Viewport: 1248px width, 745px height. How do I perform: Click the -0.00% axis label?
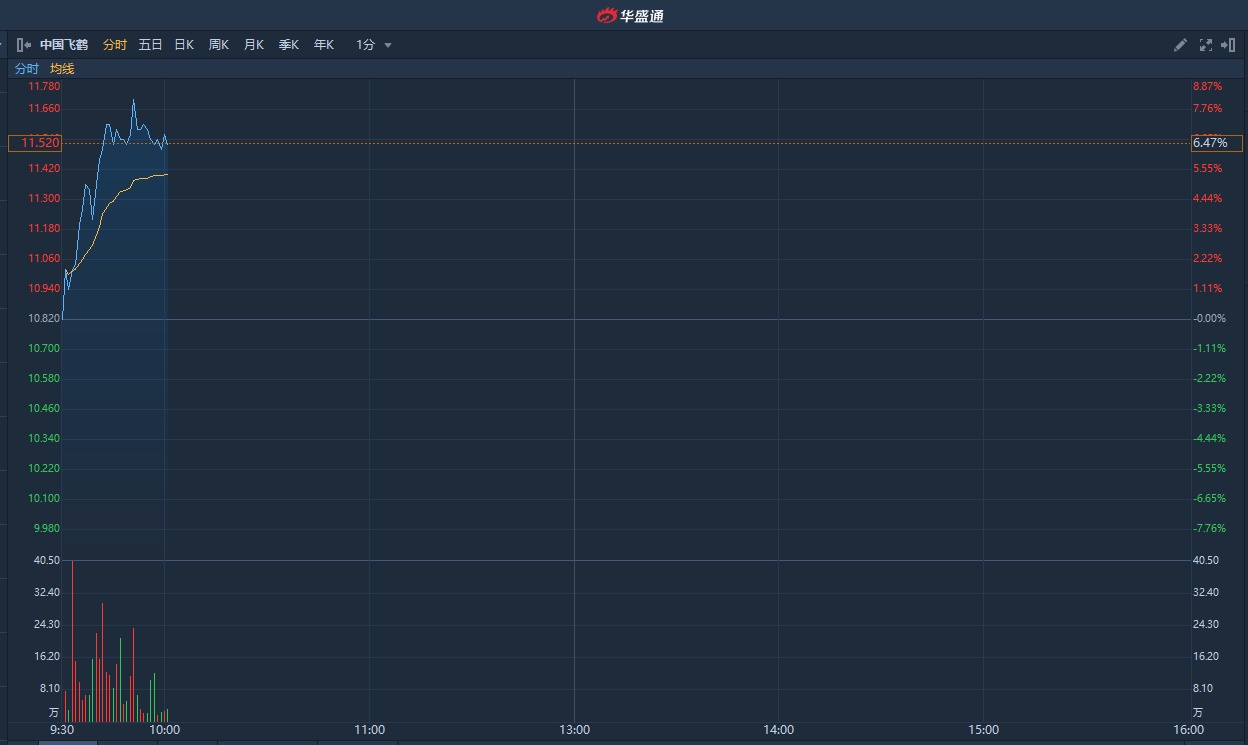click(1209, 318)
